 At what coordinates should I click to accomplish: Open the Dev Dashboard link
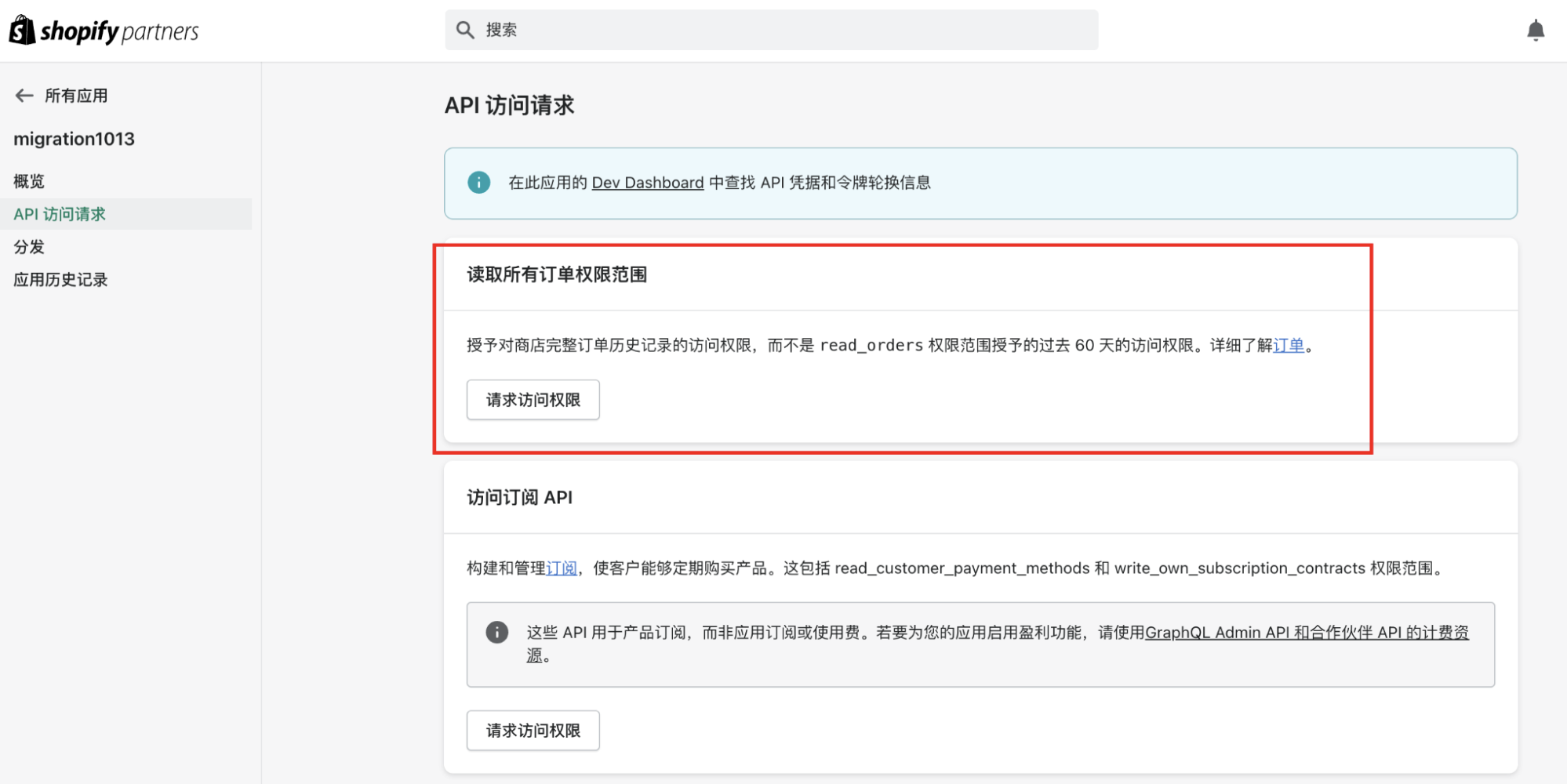point(647,183)
